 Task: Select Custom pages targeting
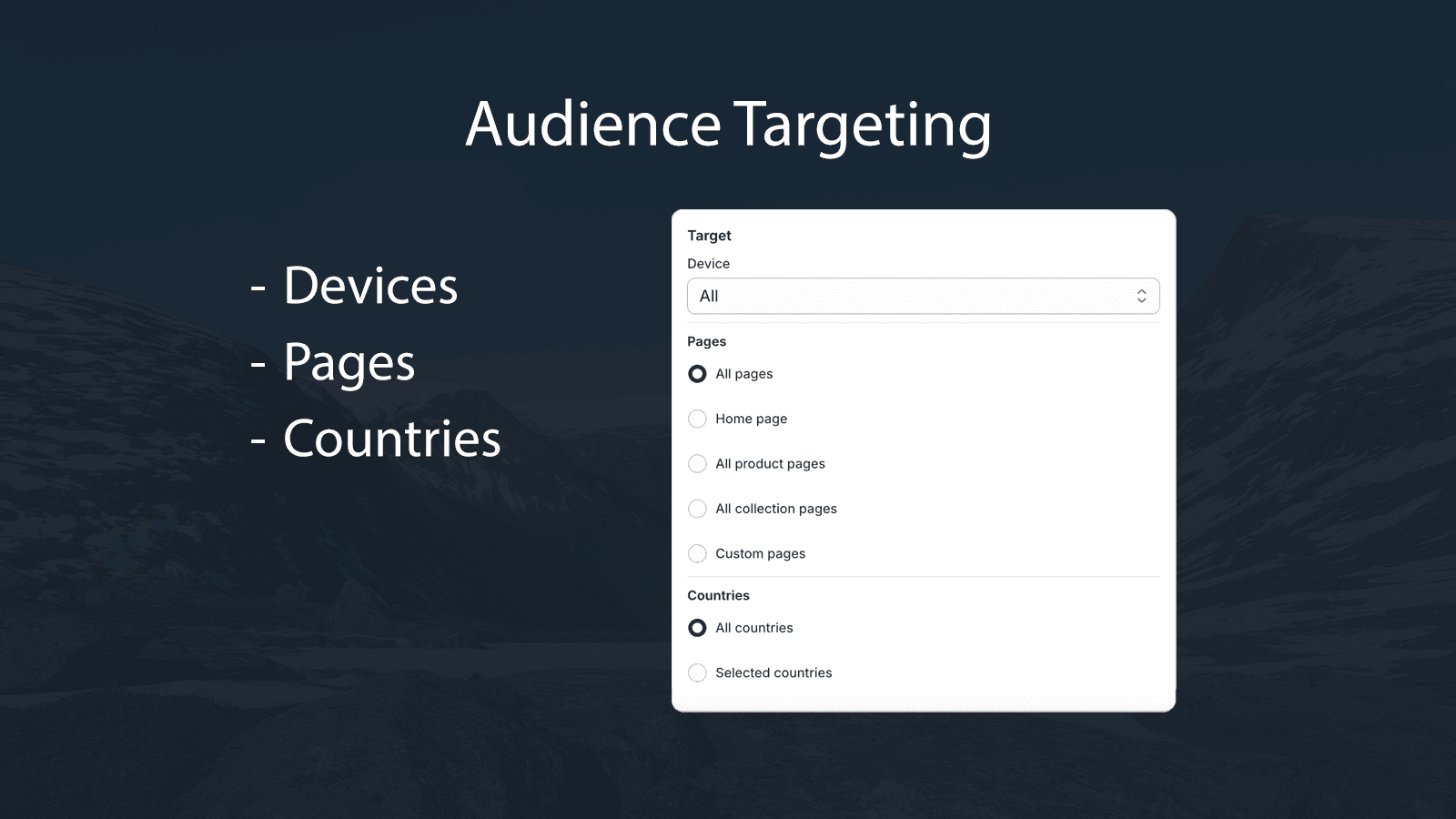697,553
